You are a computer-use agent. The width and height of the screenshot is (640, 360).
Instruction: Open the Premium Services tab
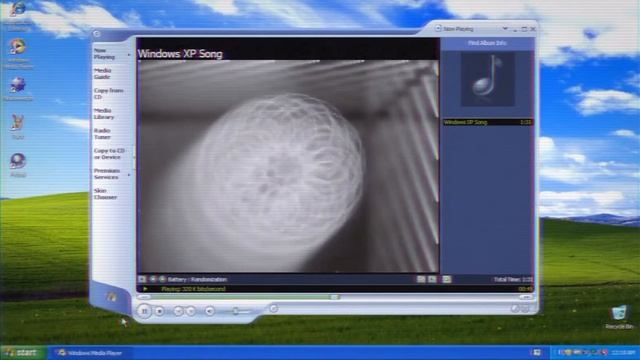click(x=107, y=173)
